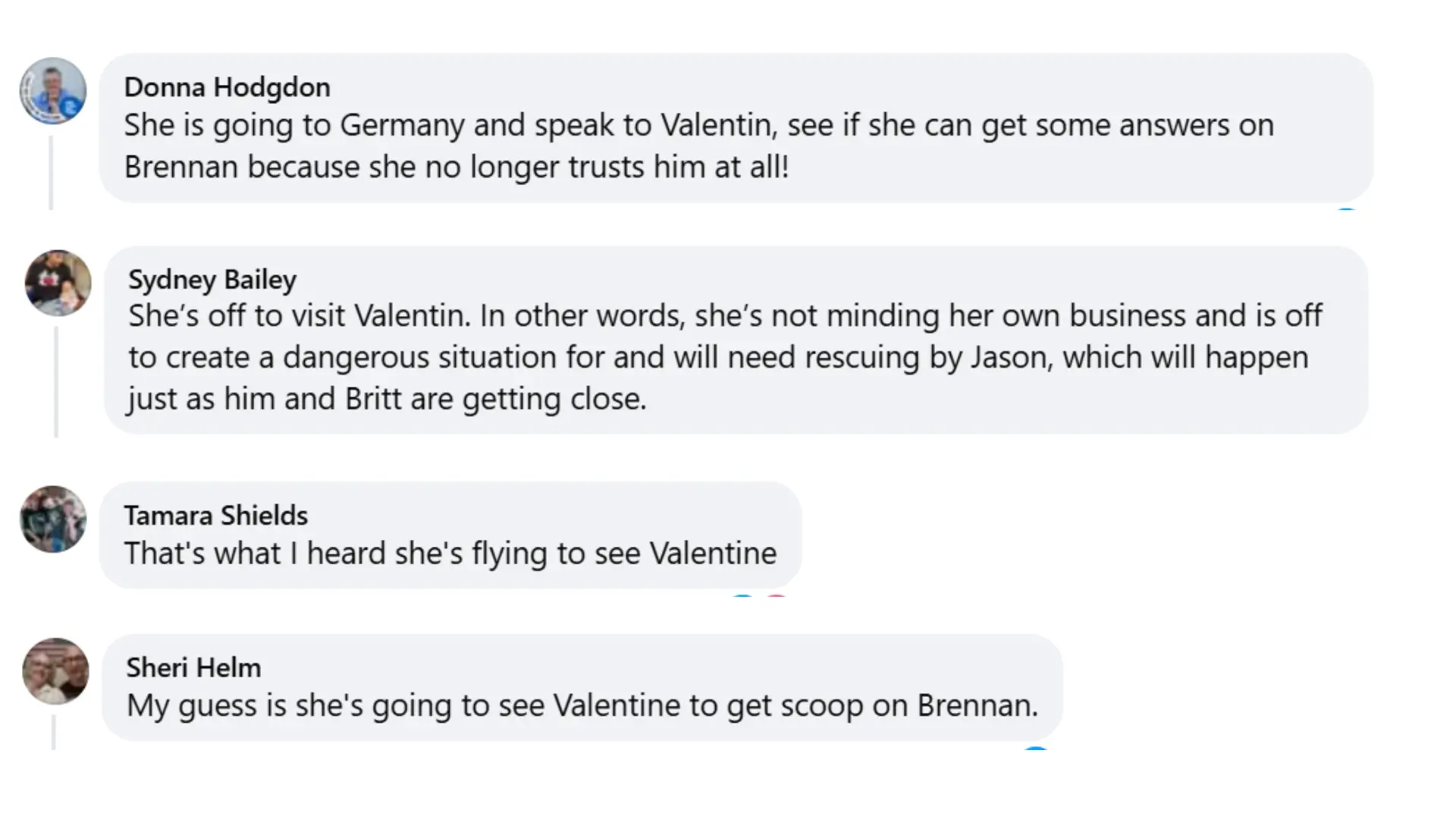
Task: Collapse the reply thread line under Donna's avatar
Action: pos(51,173)
